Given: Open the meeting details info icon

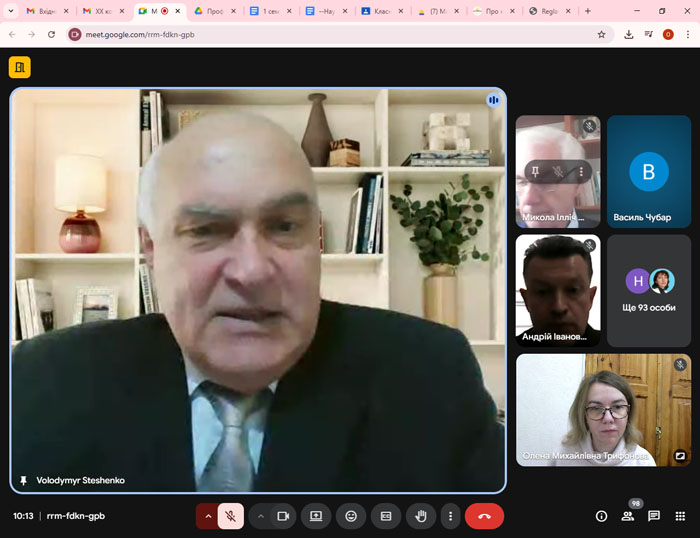Looking at the screenshot, I should pyautogui.click(x=601, y=516).
